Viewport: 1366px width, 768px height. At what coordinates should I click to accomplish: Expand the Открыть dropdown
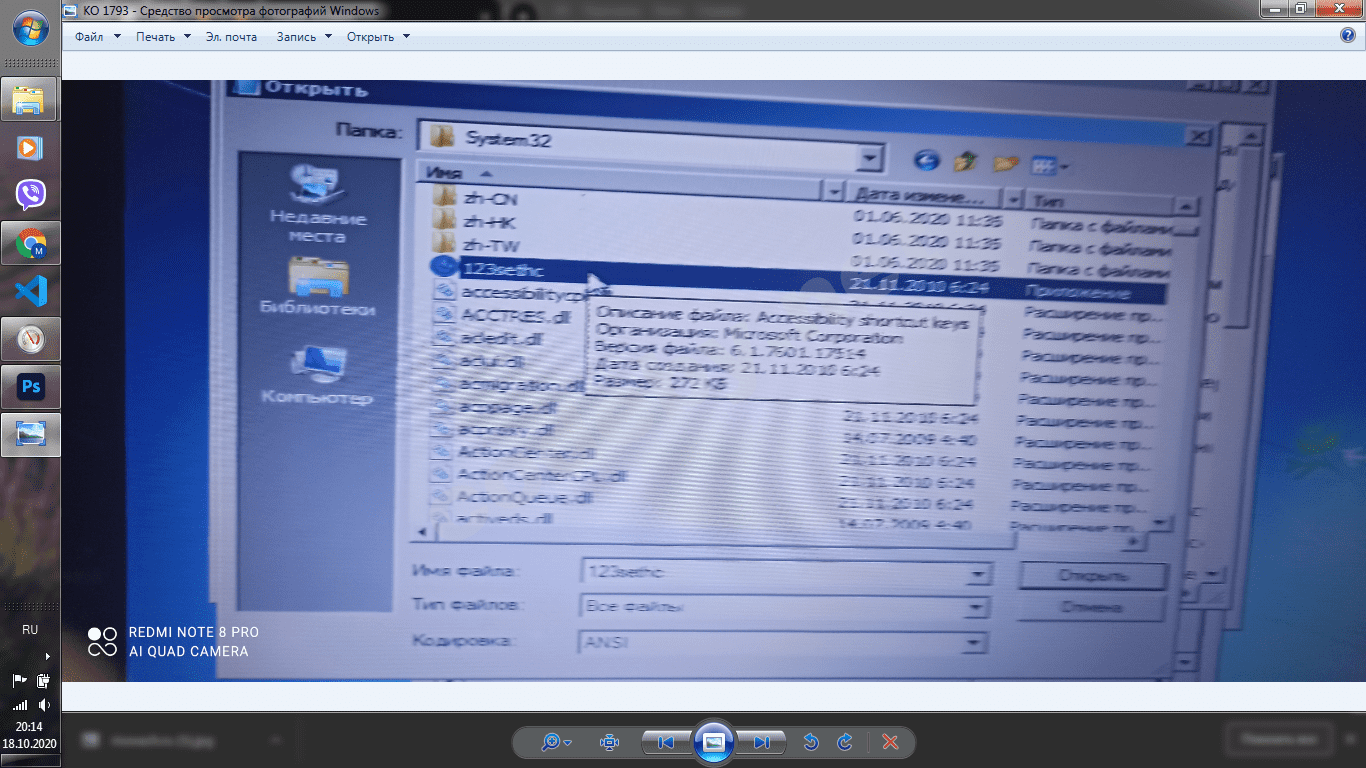[378, 37]
